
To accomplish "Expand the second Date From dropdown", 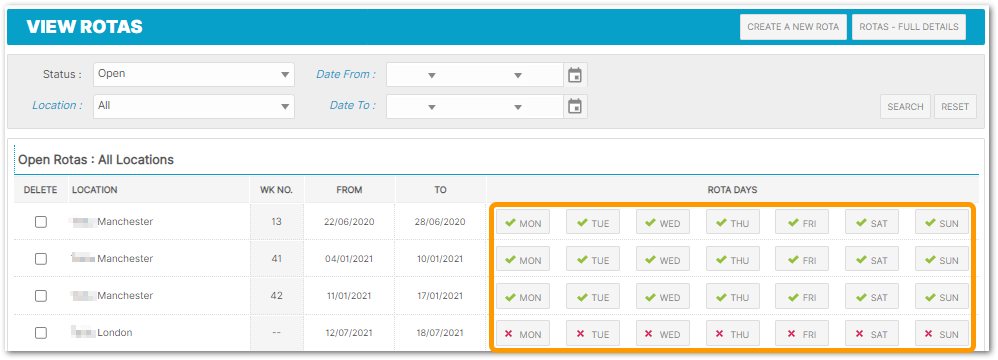I will (518, 75).
